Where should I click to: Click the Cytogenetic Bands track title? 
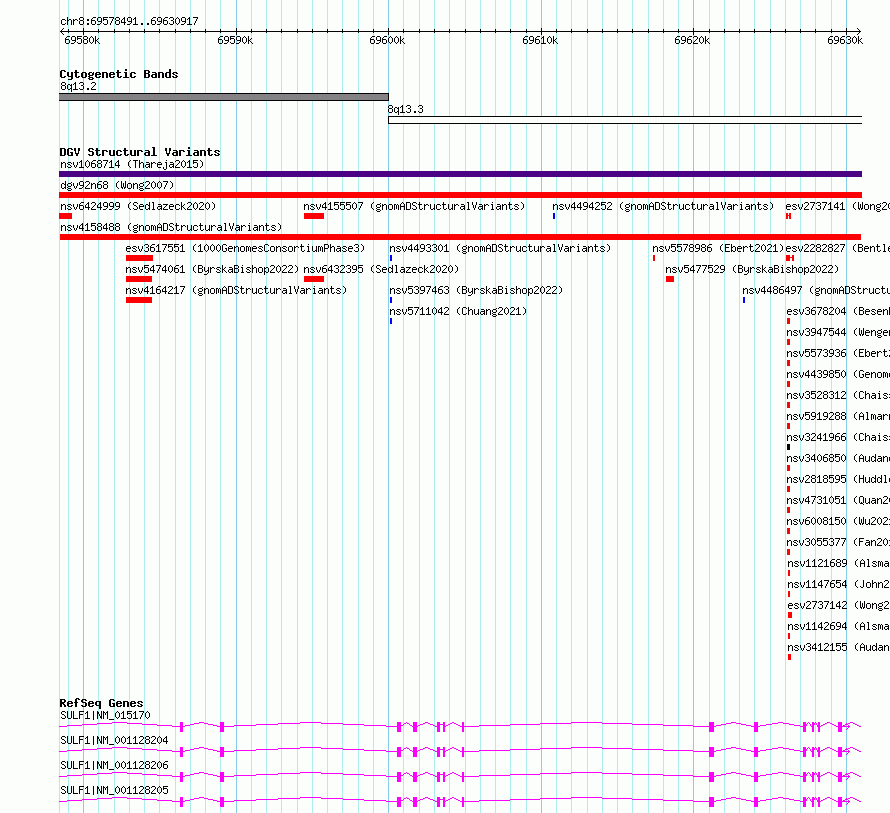point(119,74)
